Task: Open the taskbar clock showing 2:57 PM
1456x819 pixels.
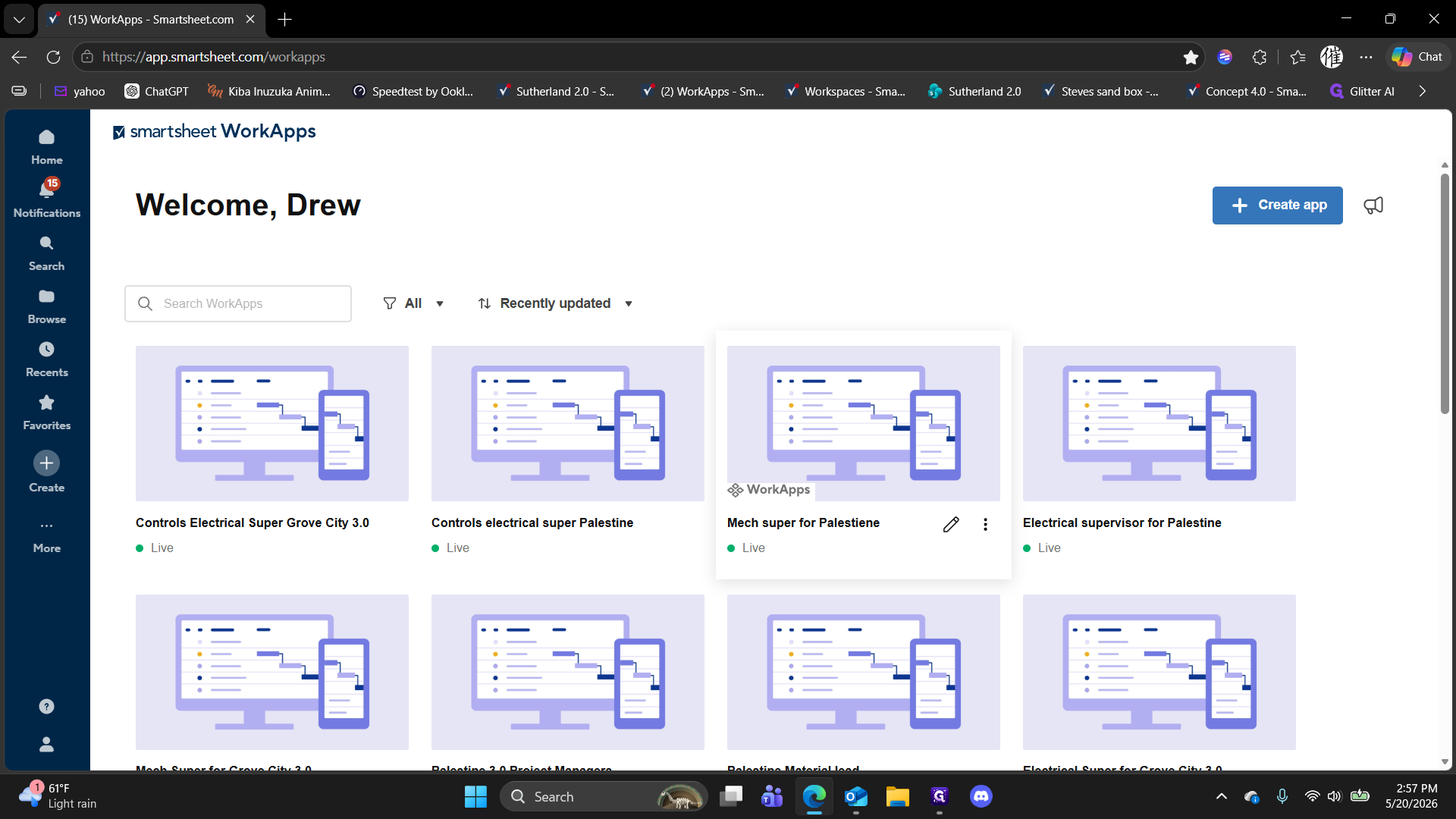Action: 1411,797
